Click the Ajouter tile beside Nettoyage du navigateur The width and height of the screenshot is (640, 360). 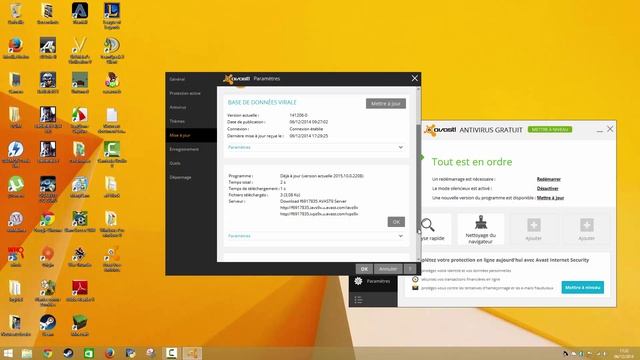pos(533,229)
